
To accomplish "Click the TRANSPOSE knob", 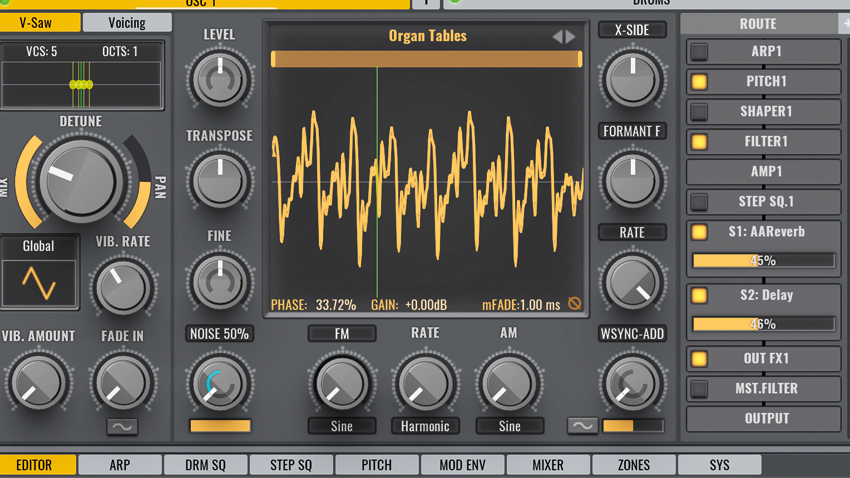I will (x=220, y=180).
